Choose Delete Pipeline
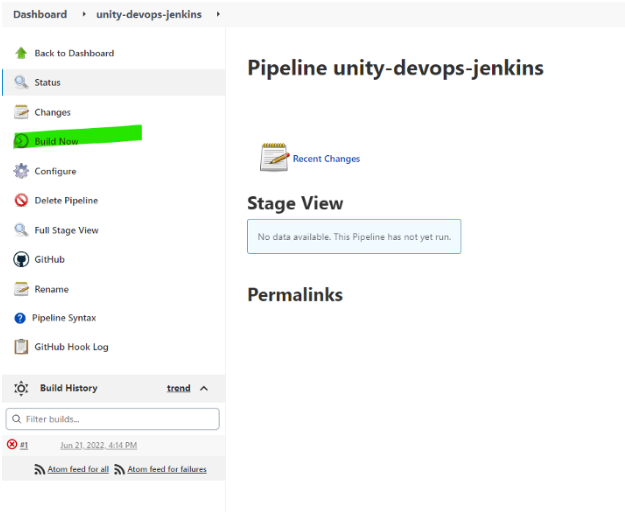 click(x=66, y=200)
